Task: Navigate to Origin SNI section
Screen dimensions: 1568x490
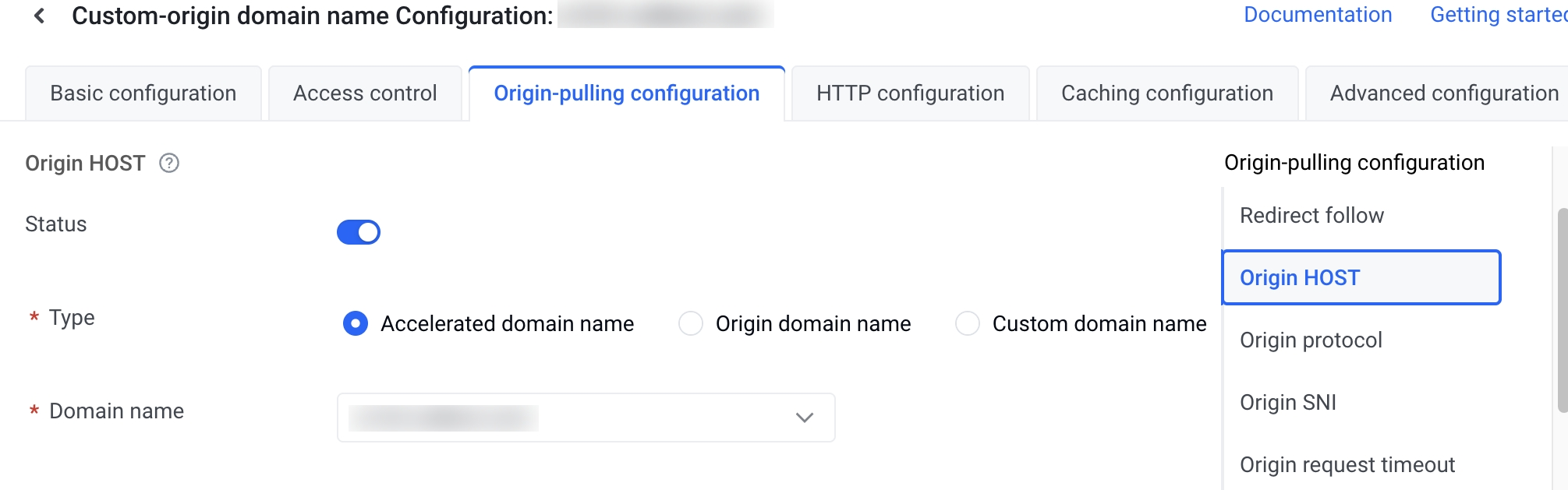Action: coord(1288,403)
